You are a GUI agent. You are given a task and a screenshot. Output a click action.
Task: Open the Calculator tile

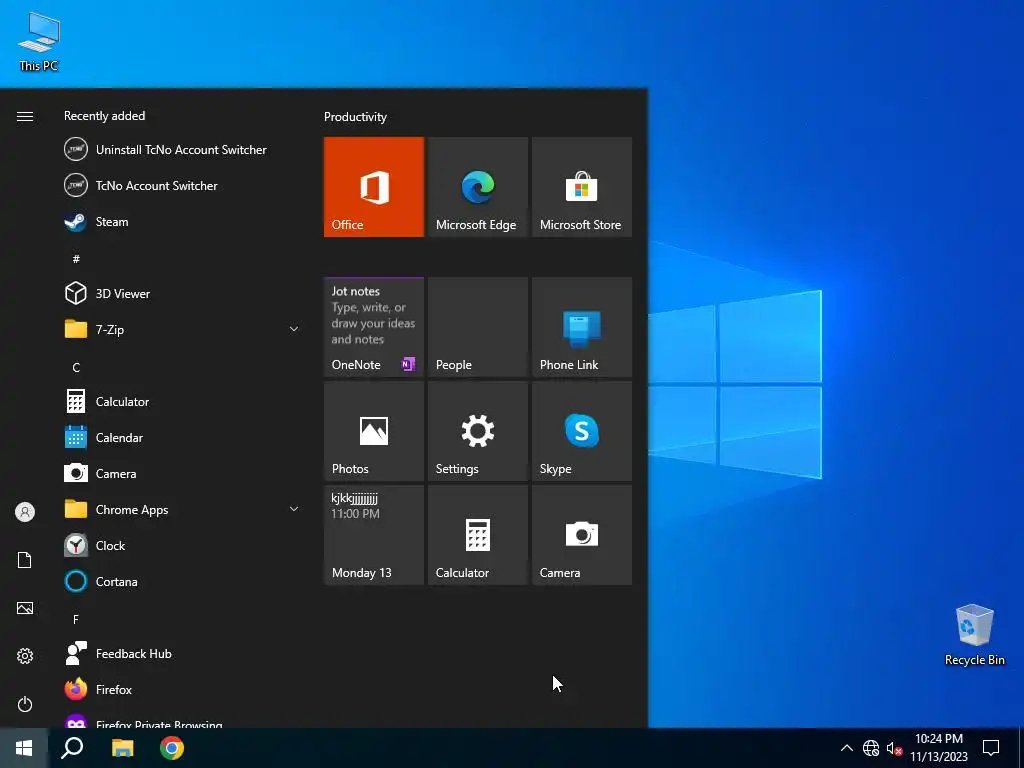477,535
